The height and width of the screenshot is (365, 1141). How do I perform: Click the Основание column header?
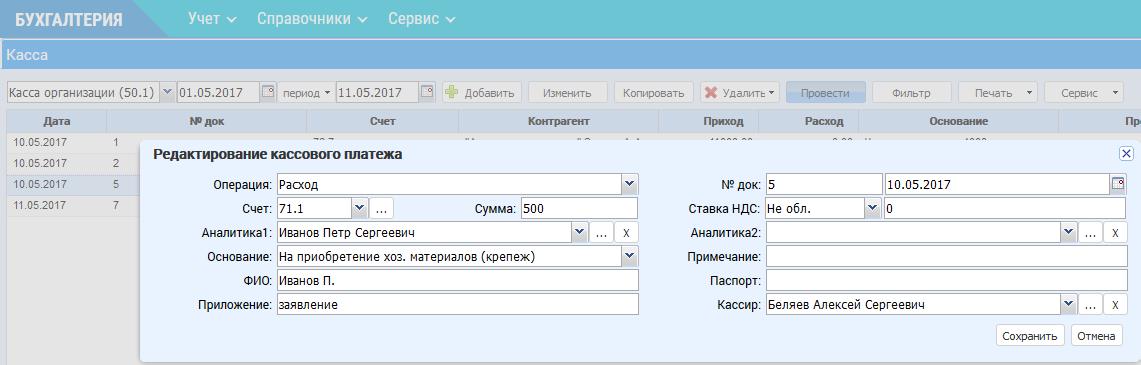(x=958, y=121)
